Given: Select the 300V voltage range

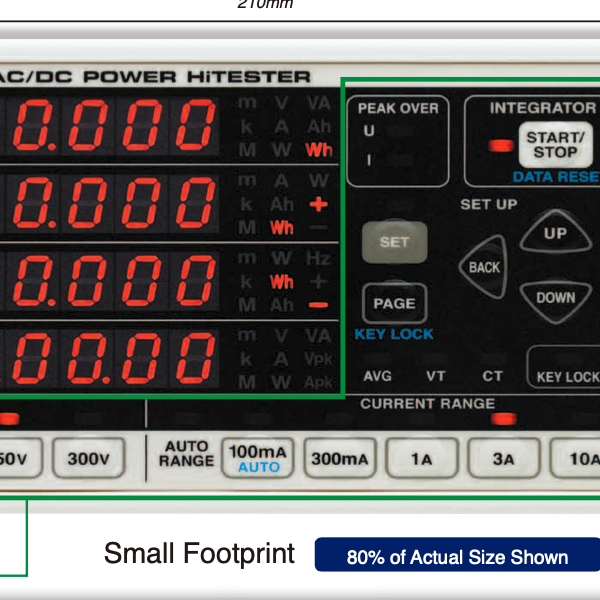Looking at the screenshot, I should coord(88,458).
